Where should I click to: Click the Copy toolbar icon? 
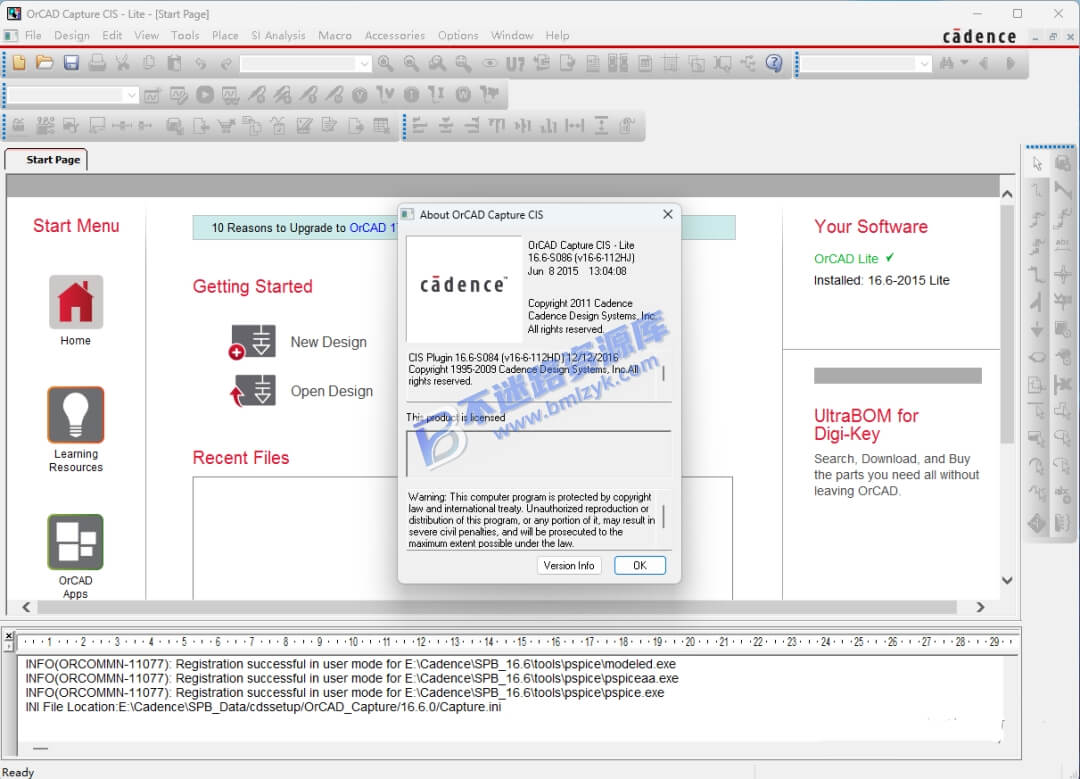pyautogui.click(x=149, y=63)
